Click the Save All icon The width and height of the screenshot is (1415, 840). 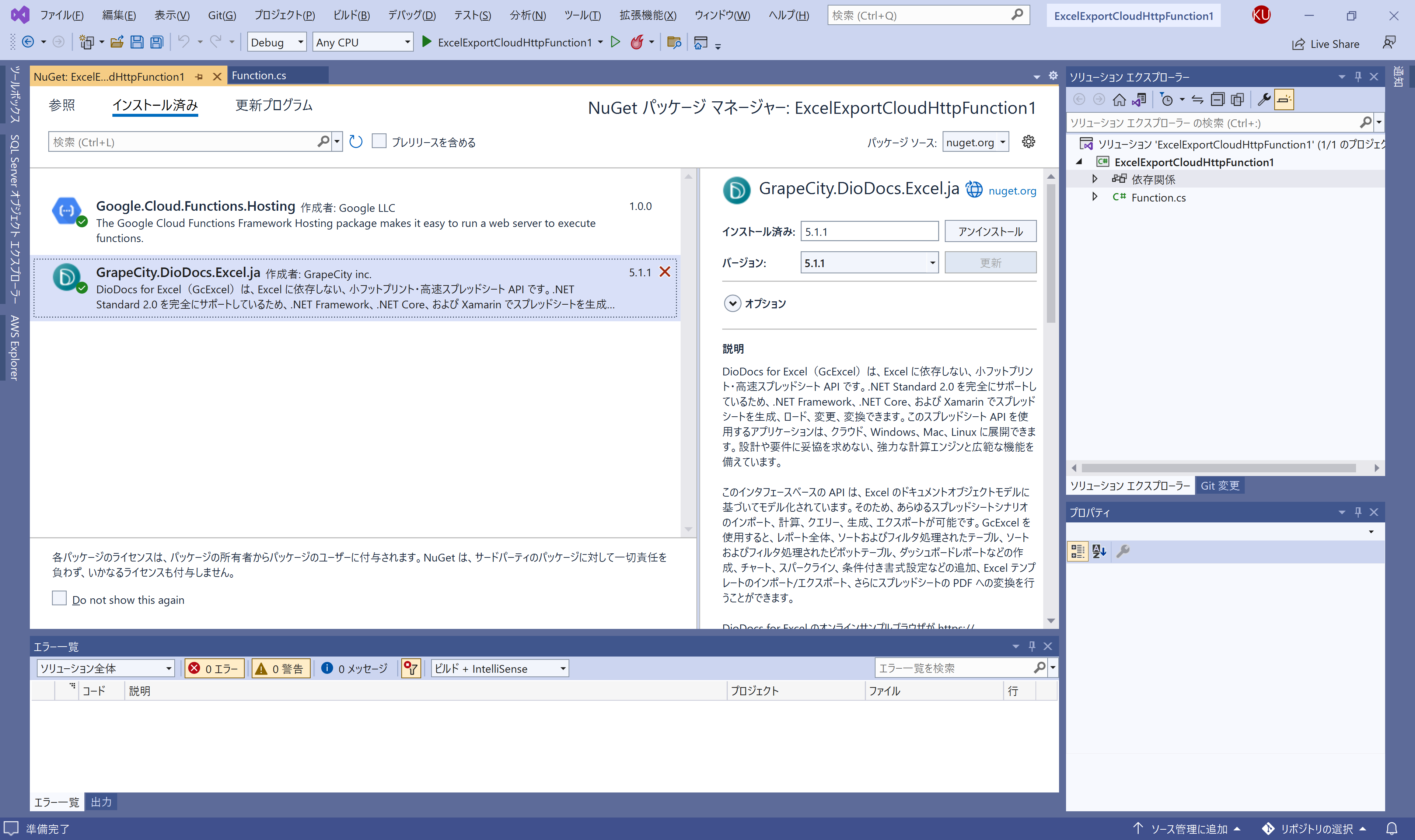(157, 42)
